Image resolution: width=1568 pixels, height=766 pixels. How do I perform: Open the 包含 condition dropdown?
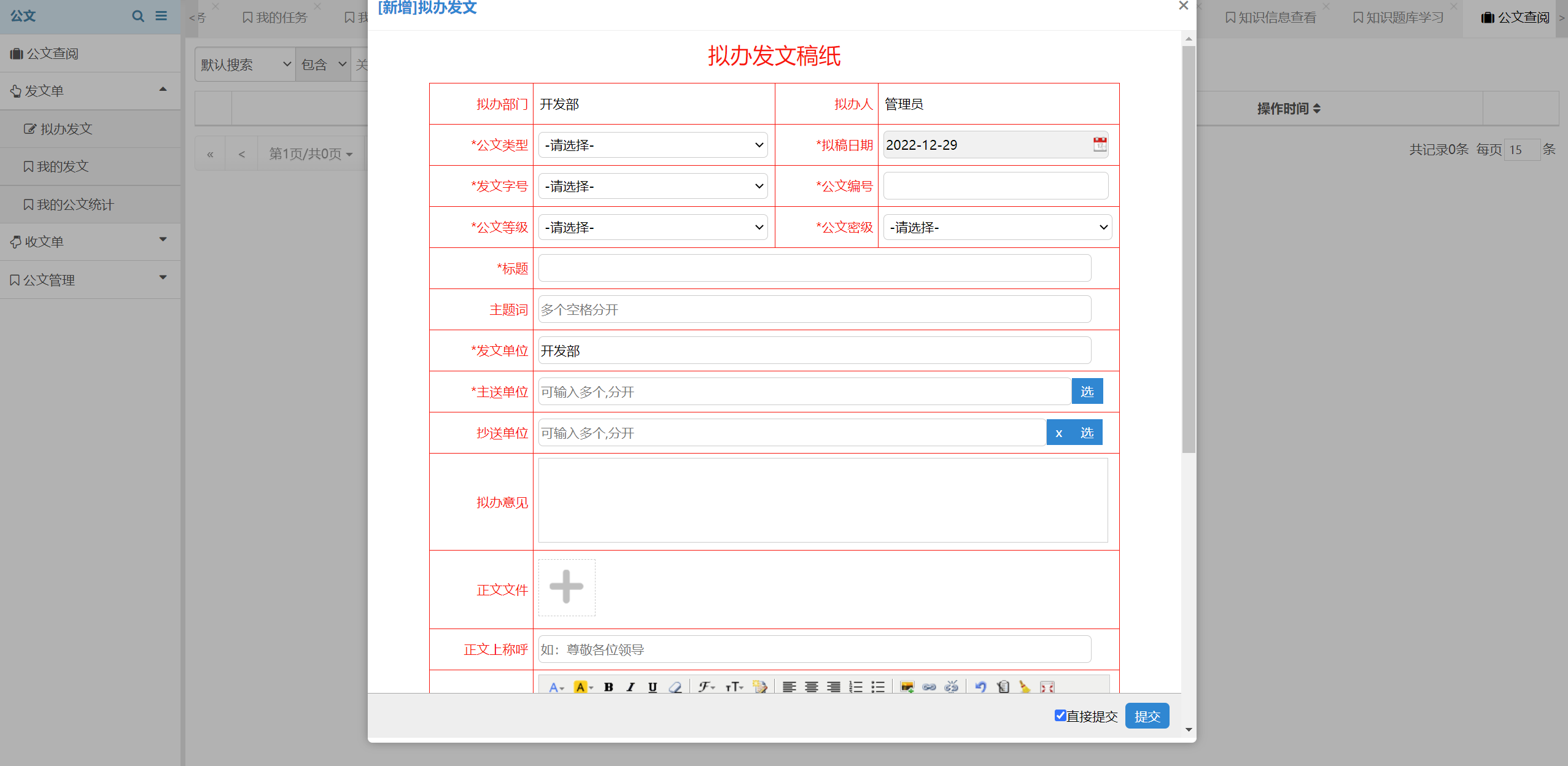click(x=324, y=64)
